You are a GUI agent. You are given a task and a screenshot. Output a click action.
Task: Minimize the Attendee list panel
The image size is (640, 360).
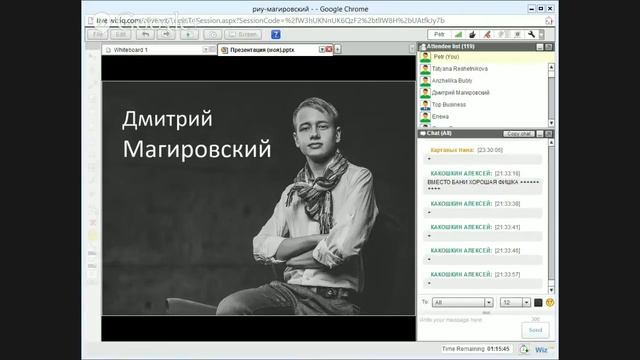(540, 47)
